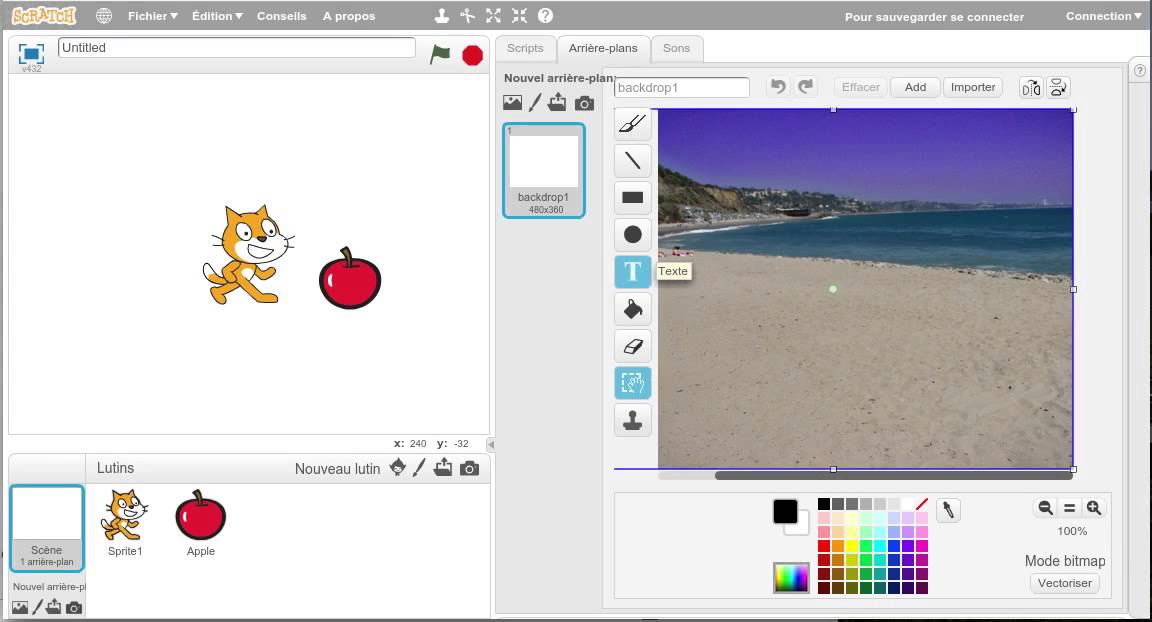Pick the Duplicate stamp in top bar
Viewport: 1152px width, 622px height.
442,15
